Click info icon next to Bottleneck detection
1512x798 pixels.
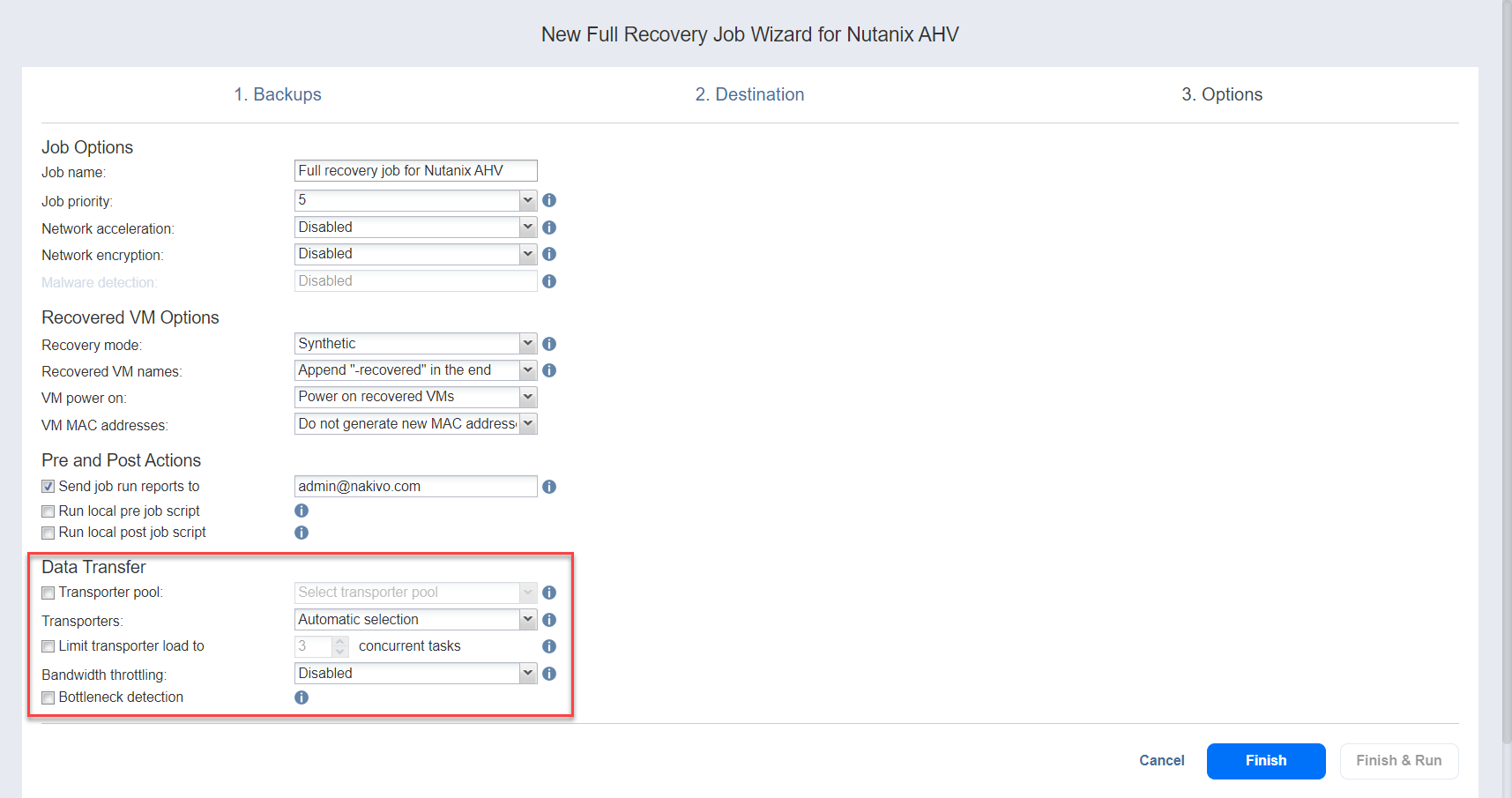click(302, 697)
